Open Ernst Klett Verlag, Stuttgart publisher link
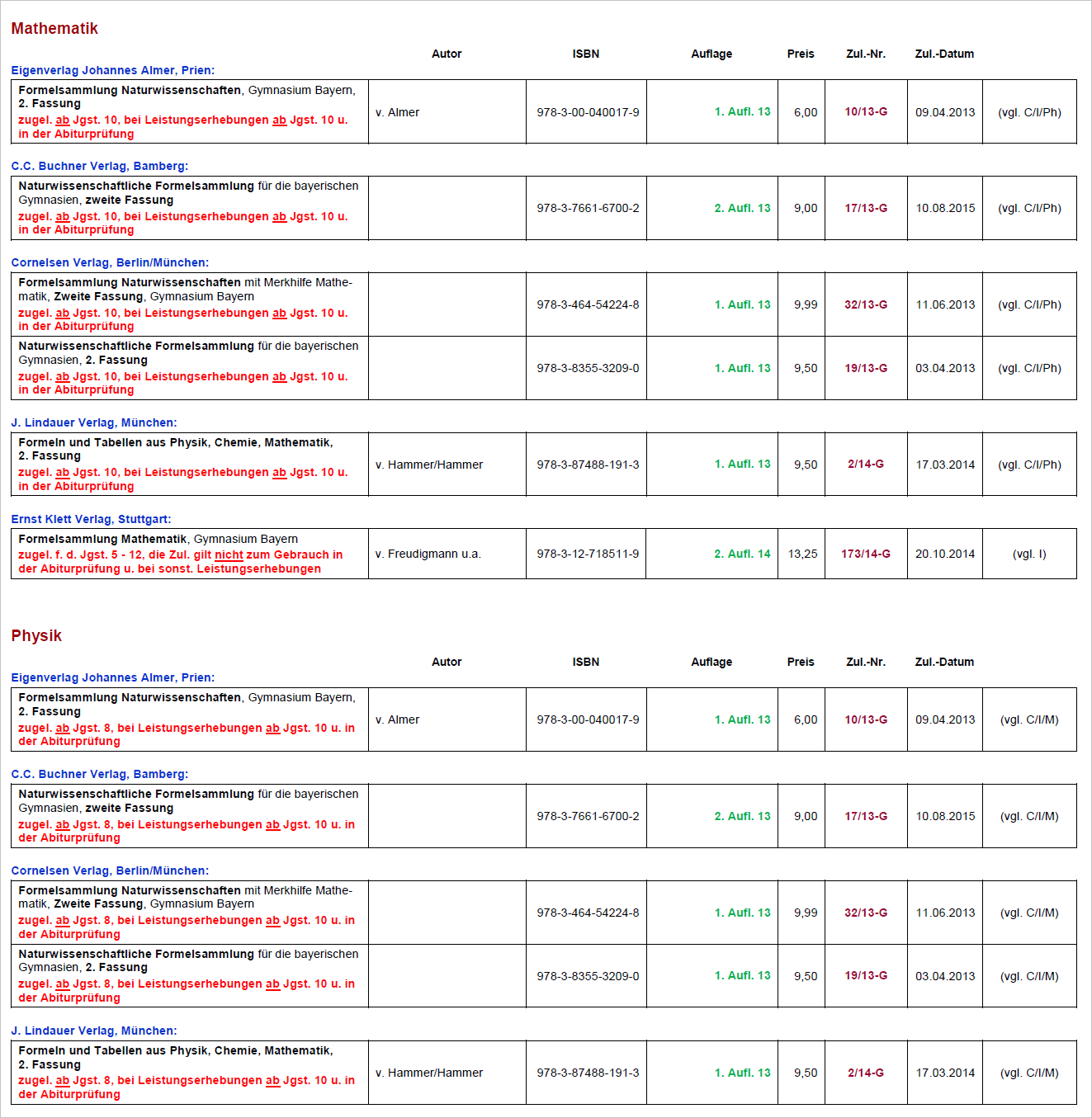 pyautogui.click(x=91, y=519)
